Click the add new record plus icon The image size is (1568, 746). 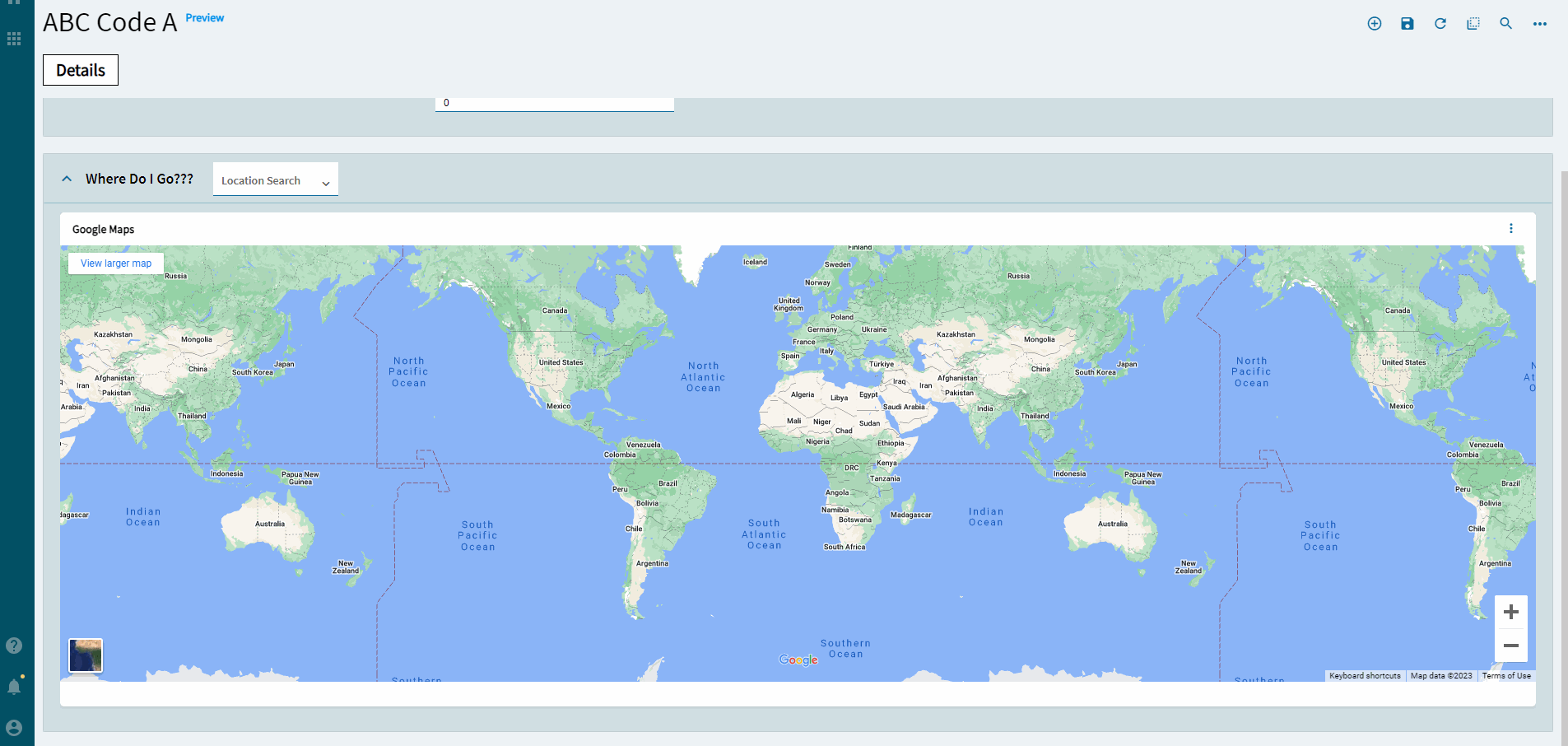[1375, 24]
